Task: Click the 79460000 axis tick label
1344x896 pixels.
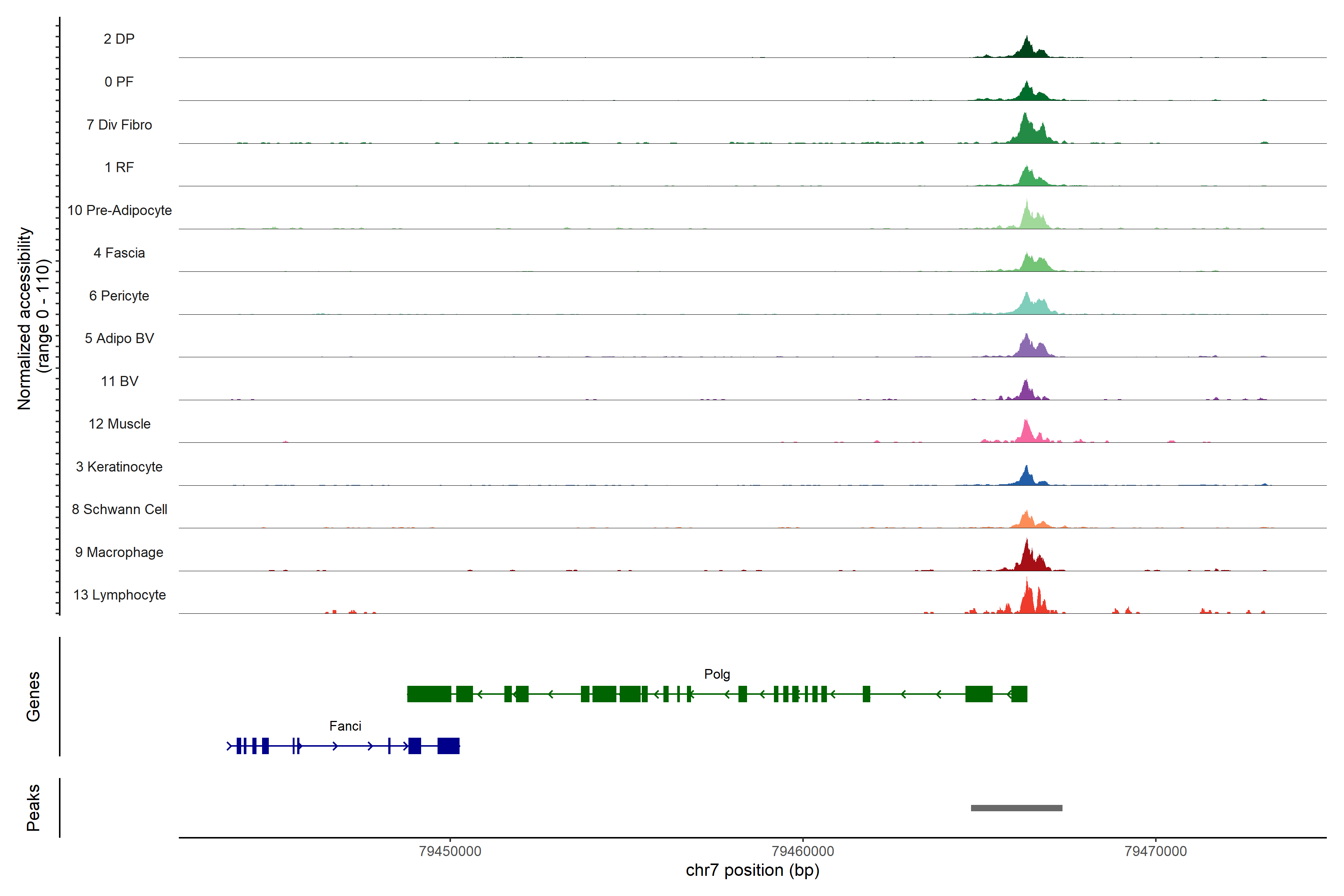Action: (802, 852)
